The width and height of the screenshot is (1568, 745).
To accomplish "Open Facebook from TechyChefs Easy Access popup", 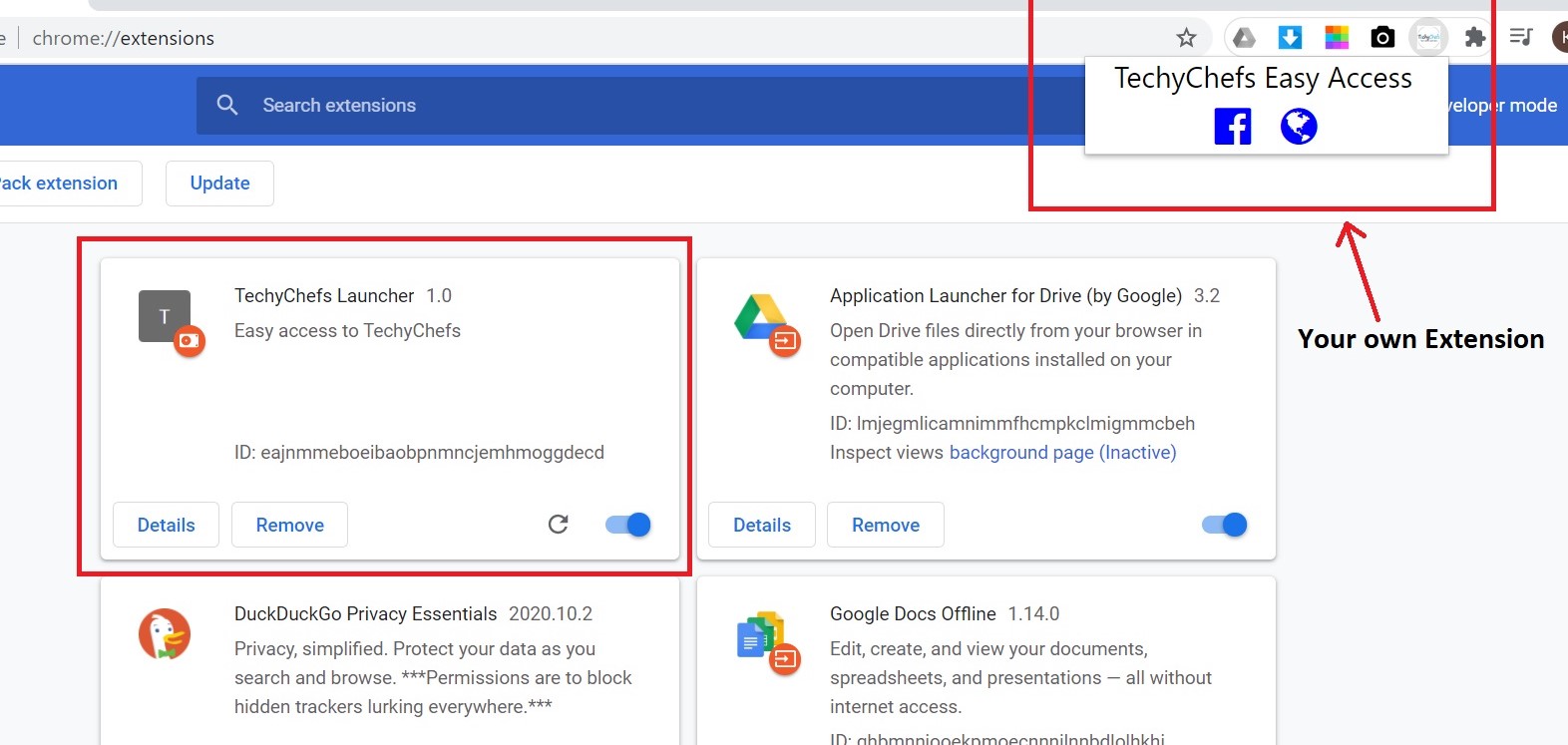I will (x=1233, y=127).
